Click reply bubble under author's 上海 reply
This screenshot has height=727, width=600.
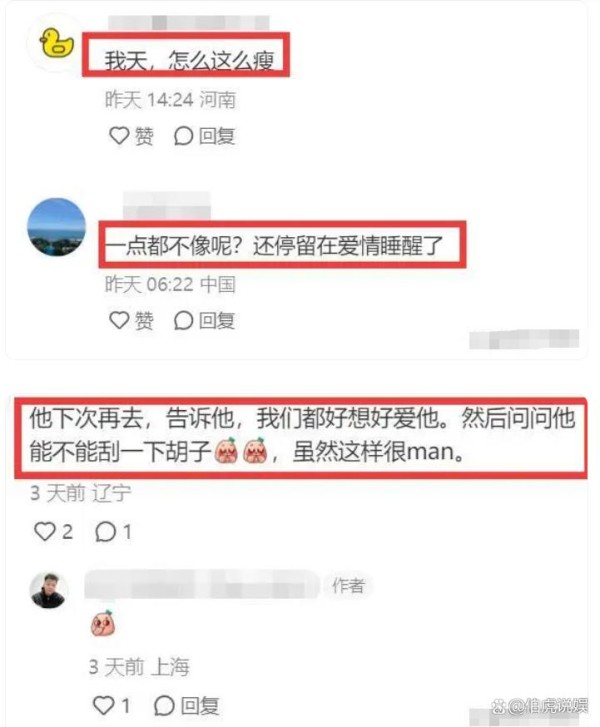164,706
